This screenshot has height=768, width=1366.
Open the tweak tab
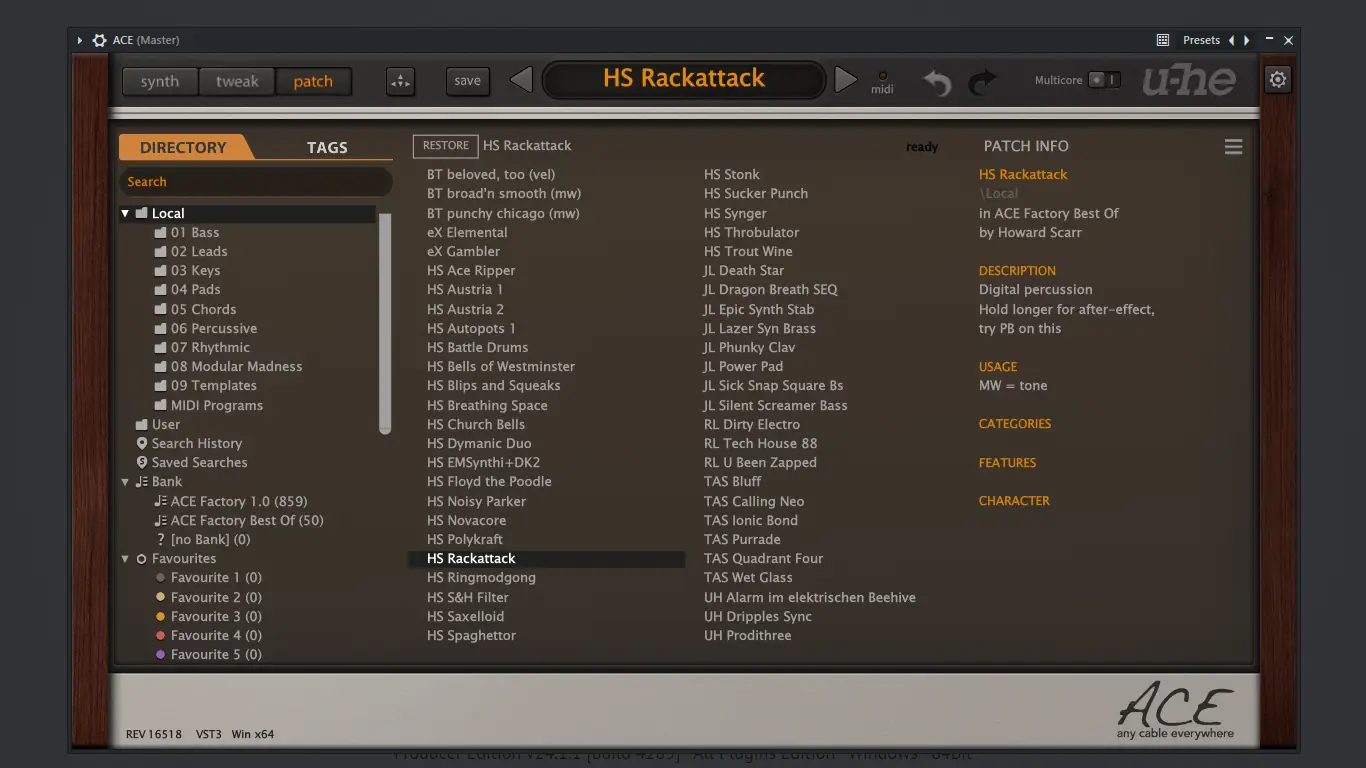236,81
